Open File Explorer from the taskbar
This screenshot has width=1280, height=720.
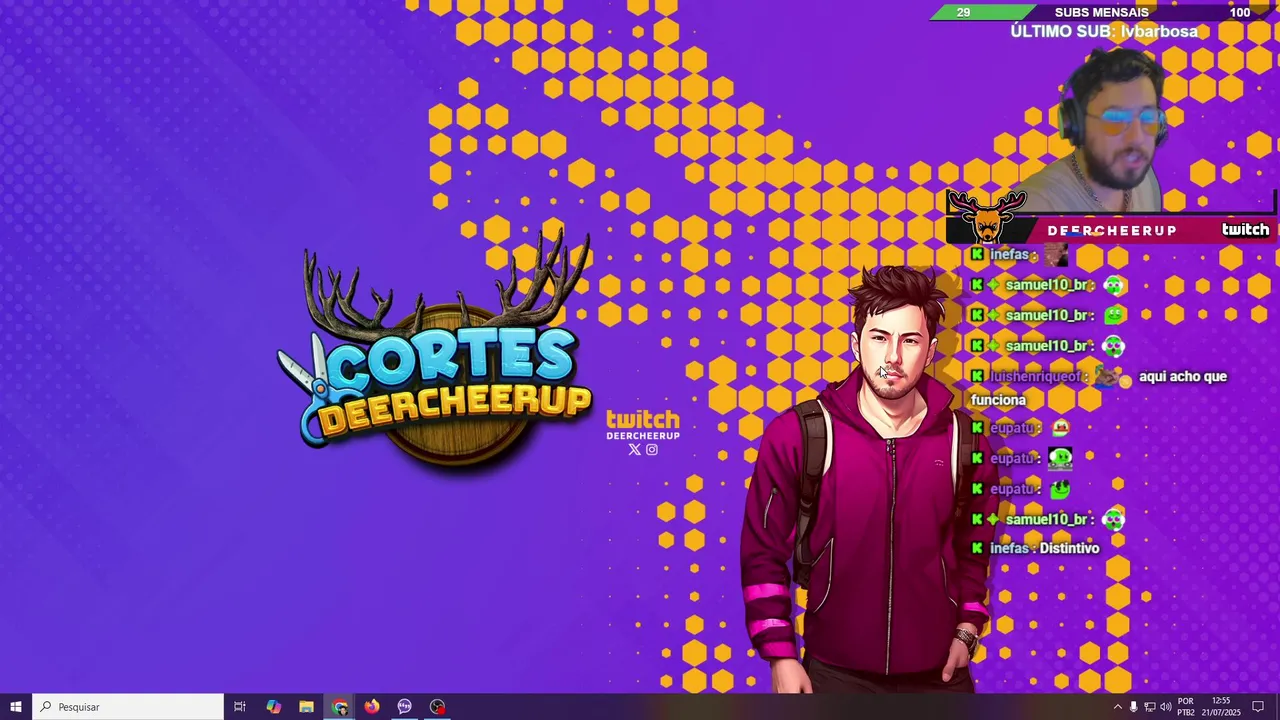[x=306, y=707]
